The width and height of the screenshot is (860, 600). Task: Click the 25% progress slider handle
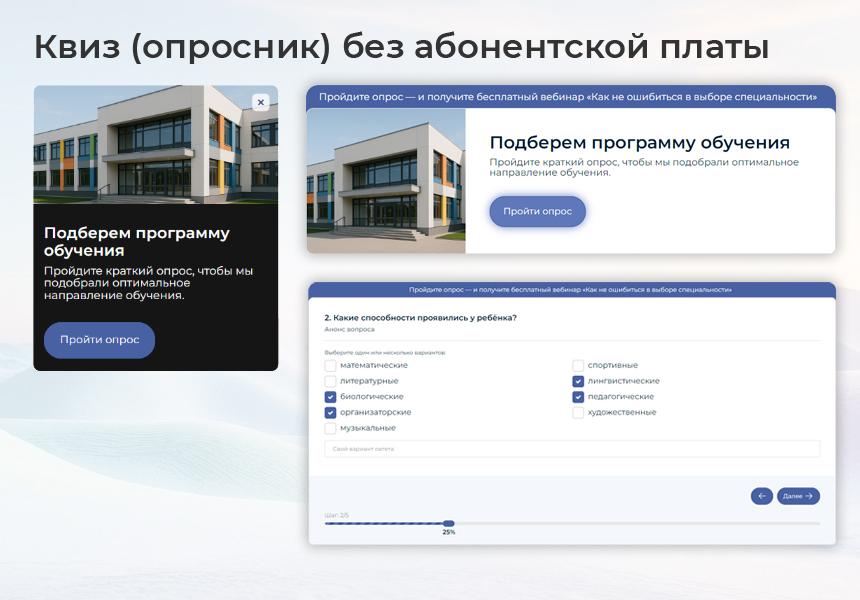pyautogui.click(x=449, y=522)
